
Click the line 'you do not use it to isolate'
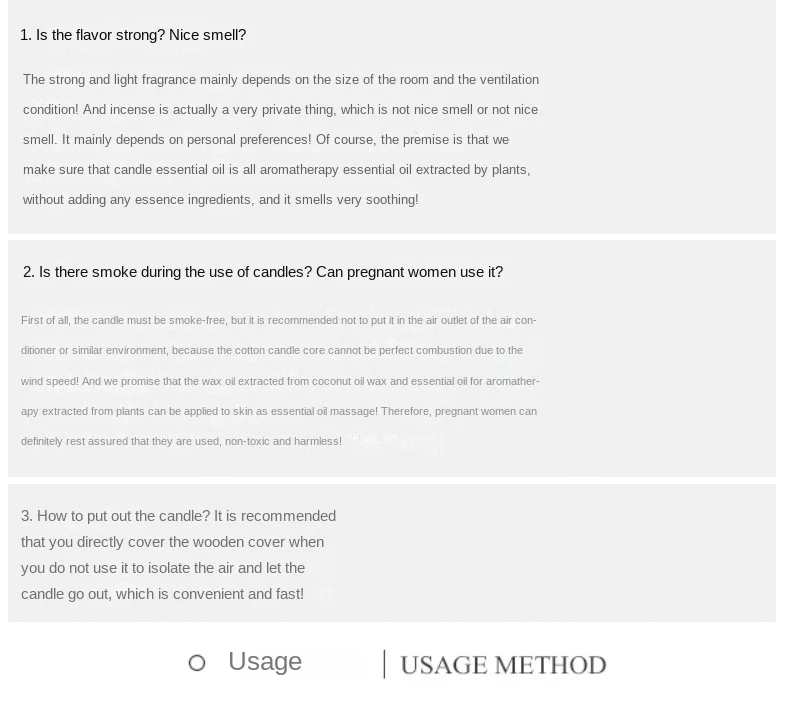[163, 568]
